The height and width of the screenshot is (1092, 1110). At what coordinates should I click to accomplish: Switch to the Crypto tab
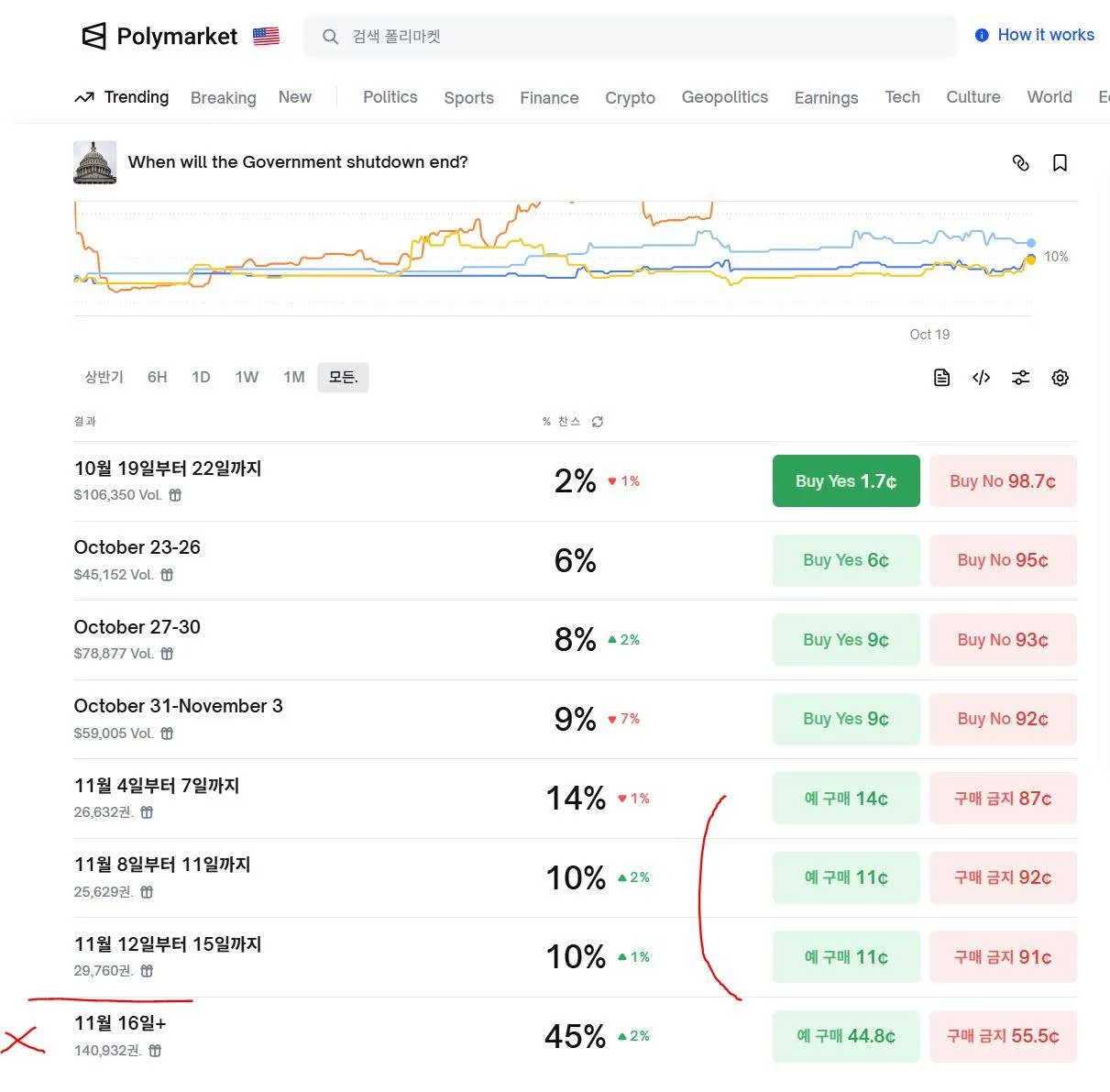coord(630,98)
